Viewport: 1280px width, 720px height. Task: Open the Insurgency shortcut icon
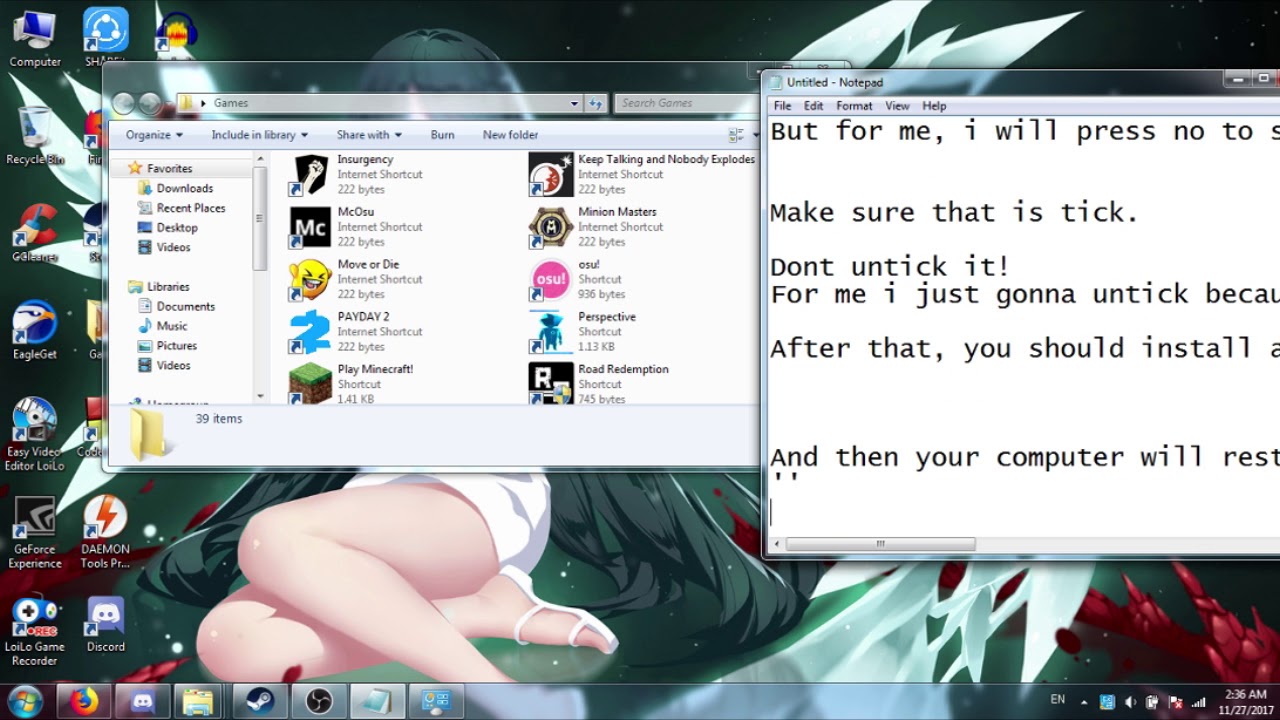click(x=310, y=175)
